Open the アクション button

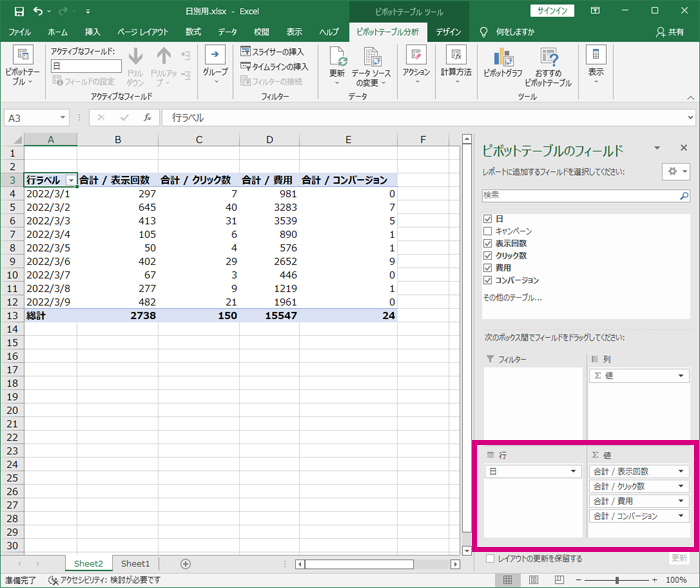(x=416, y=65)
